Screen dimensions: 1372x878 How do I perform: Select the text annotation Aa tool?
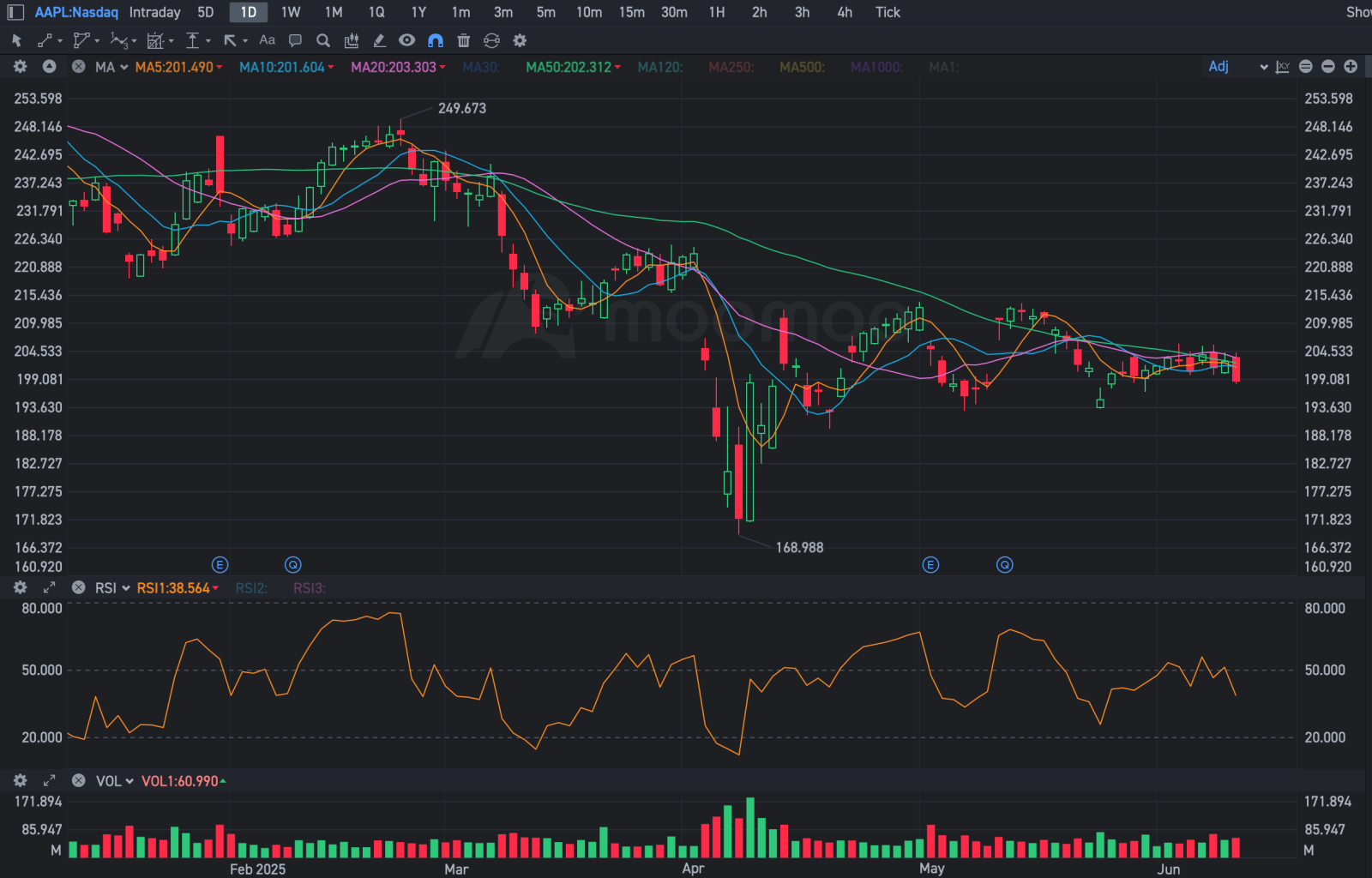268,40
